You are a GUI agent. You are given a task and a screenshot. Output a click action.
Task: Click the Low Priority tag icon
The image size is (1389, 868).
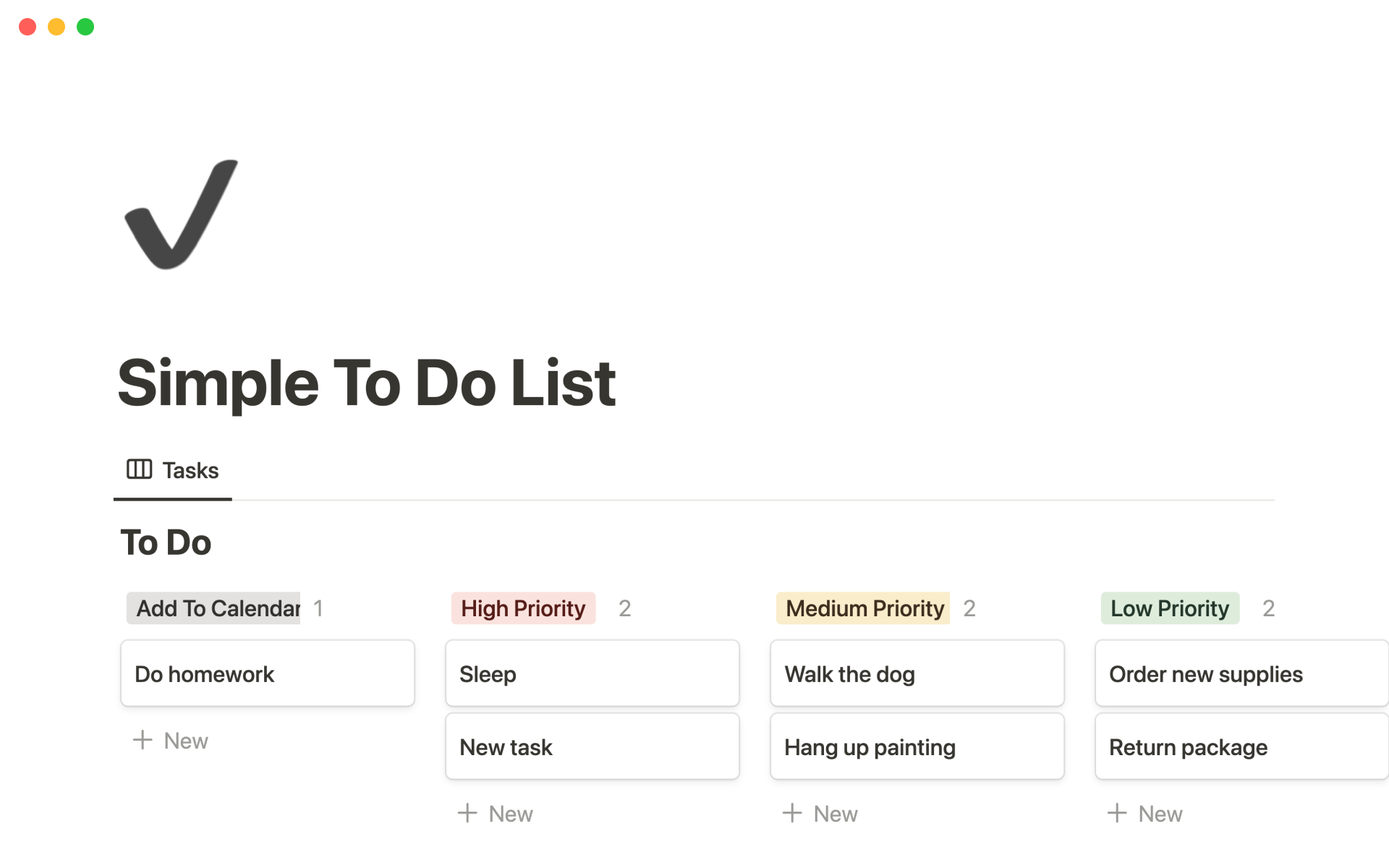pos(1169,607)
